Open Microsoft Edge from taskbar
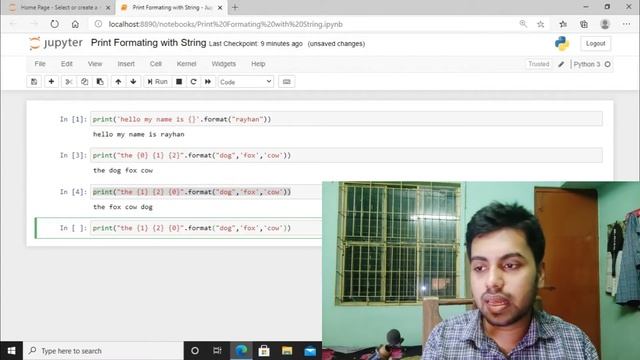This screenshot has width=640, height=360. pyautogui.click(x=241, y=351)
